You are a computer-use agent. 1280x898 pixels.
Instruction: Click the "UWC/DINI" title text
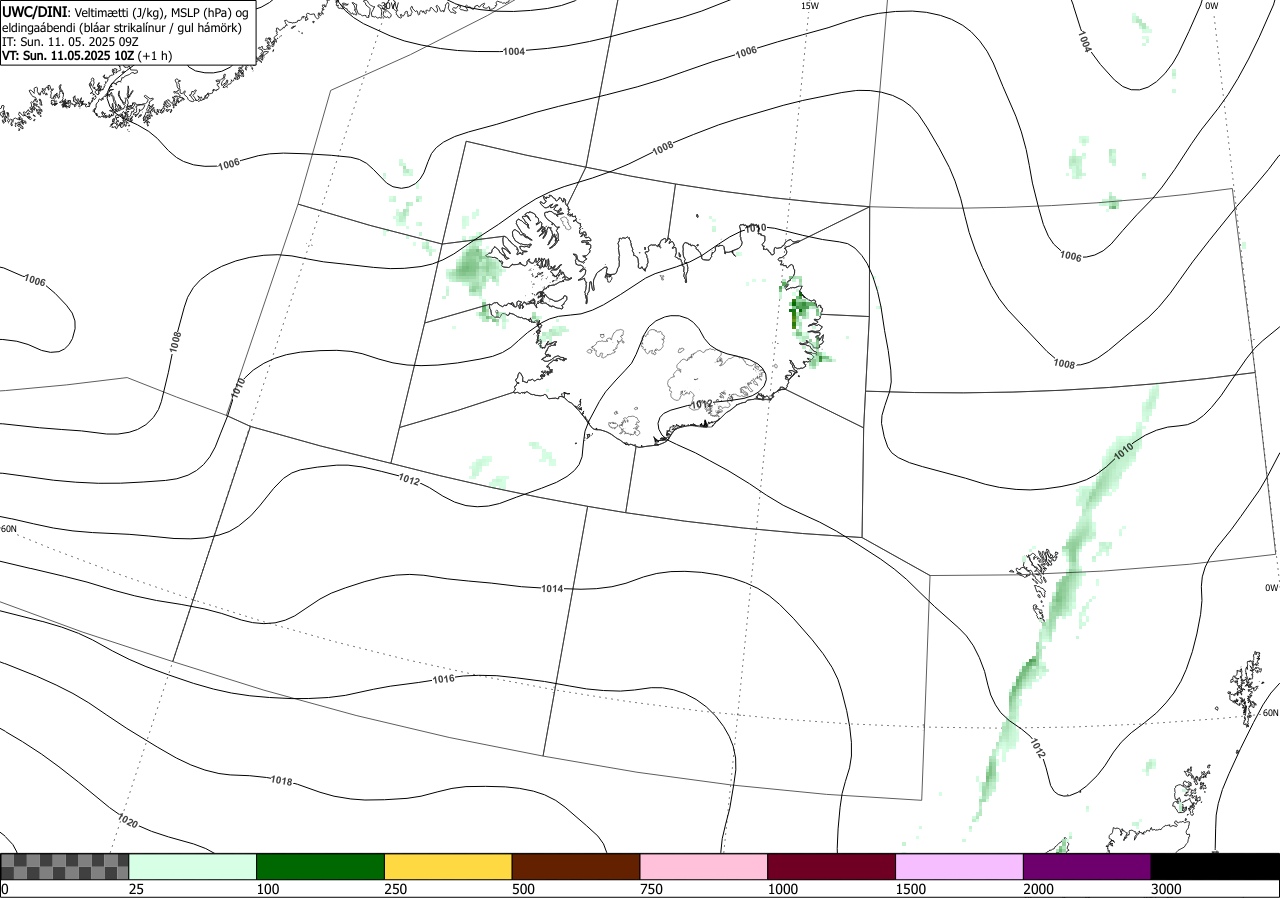pyautogui.click(x=35, y=11)
